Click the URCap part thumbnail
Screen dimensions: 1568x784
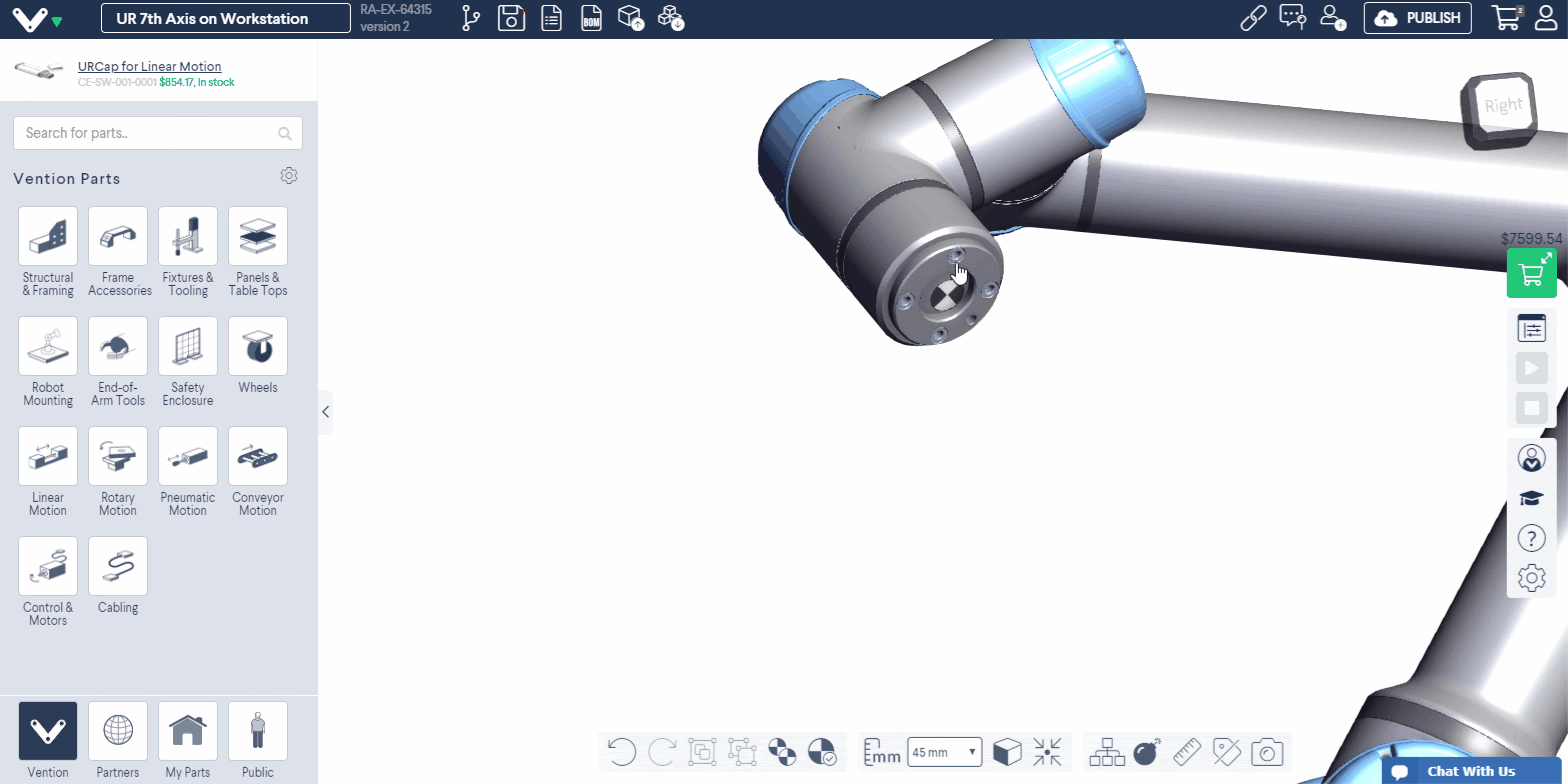pos(39,71)
